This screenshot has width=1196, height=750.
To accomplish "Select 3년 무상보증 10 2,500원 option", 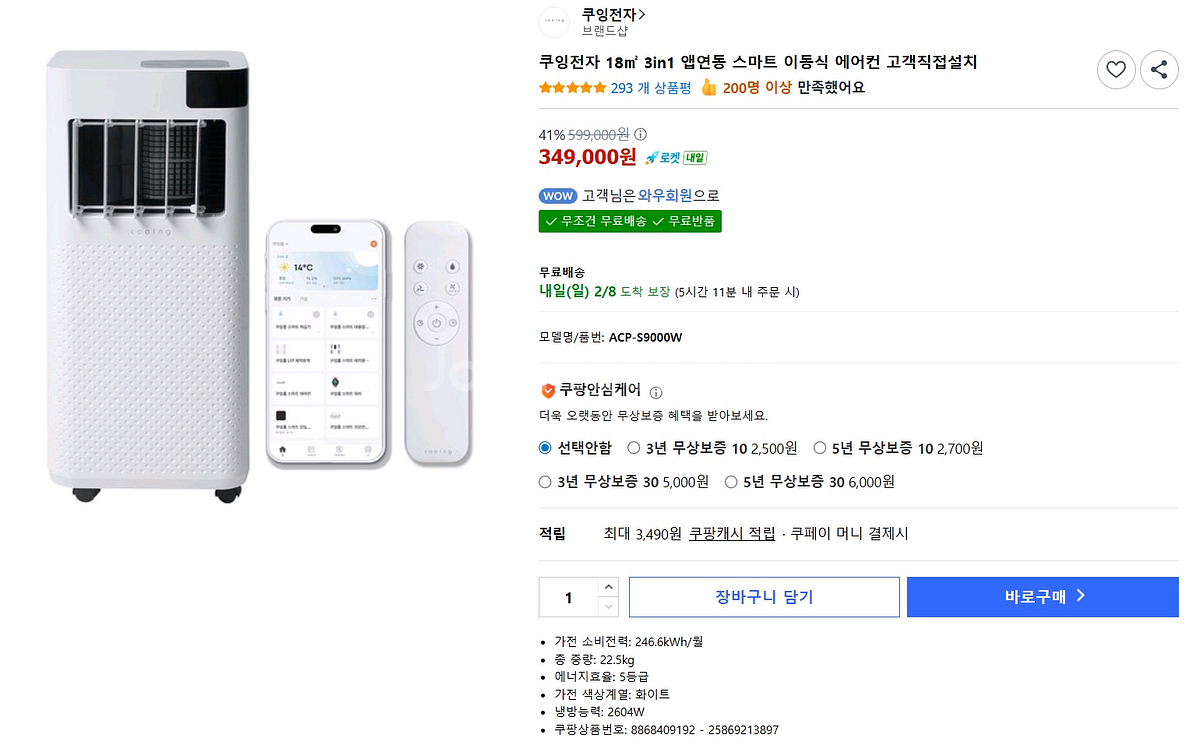I will tap(634, 448).
